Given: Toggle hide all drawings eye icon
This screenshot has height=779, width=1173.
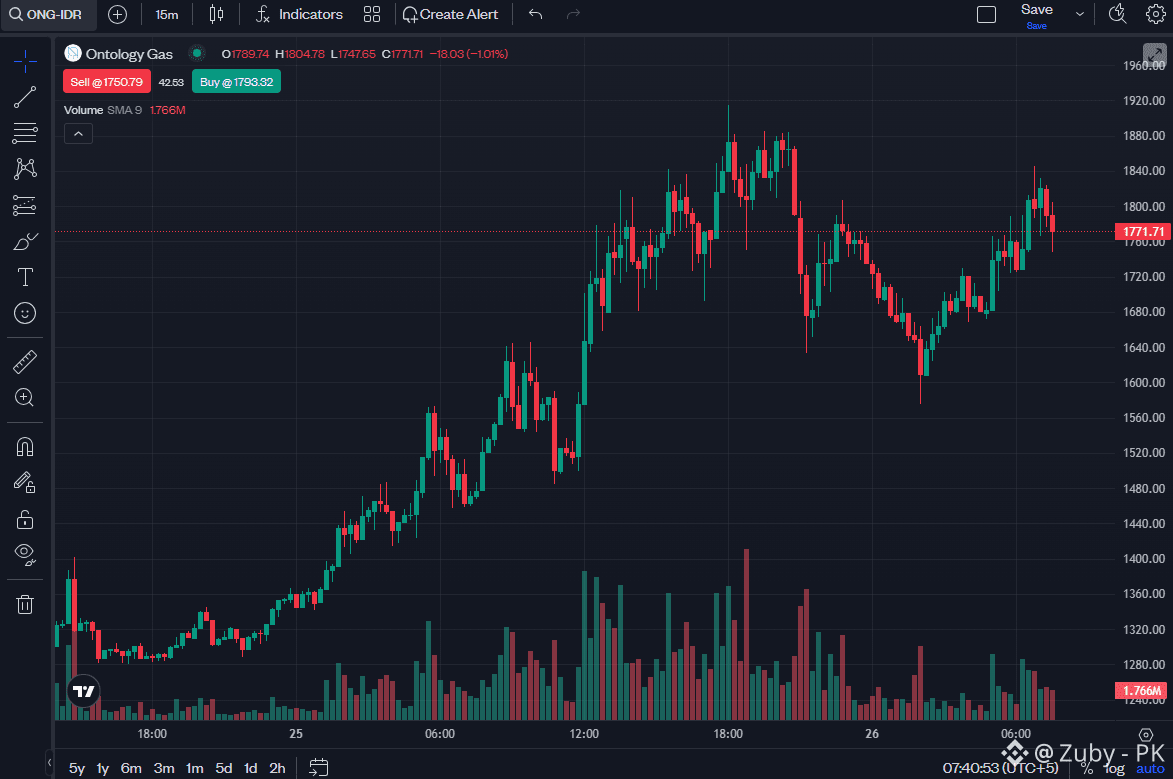Looking at the screenshot, I should coord(25,555).
